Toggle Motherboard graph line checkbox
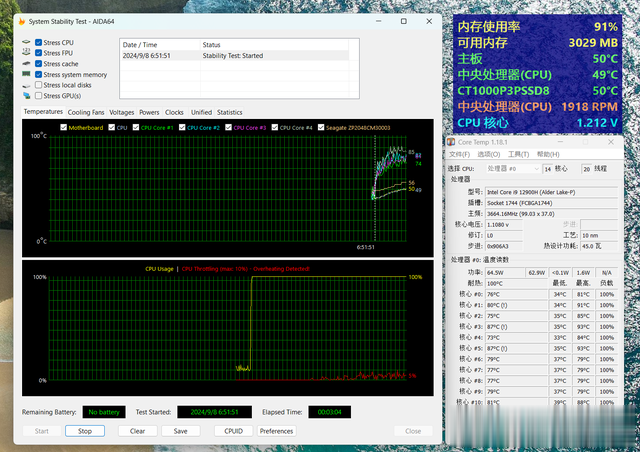This screenshot has height=452, width=640. click(x=63, y=127)
